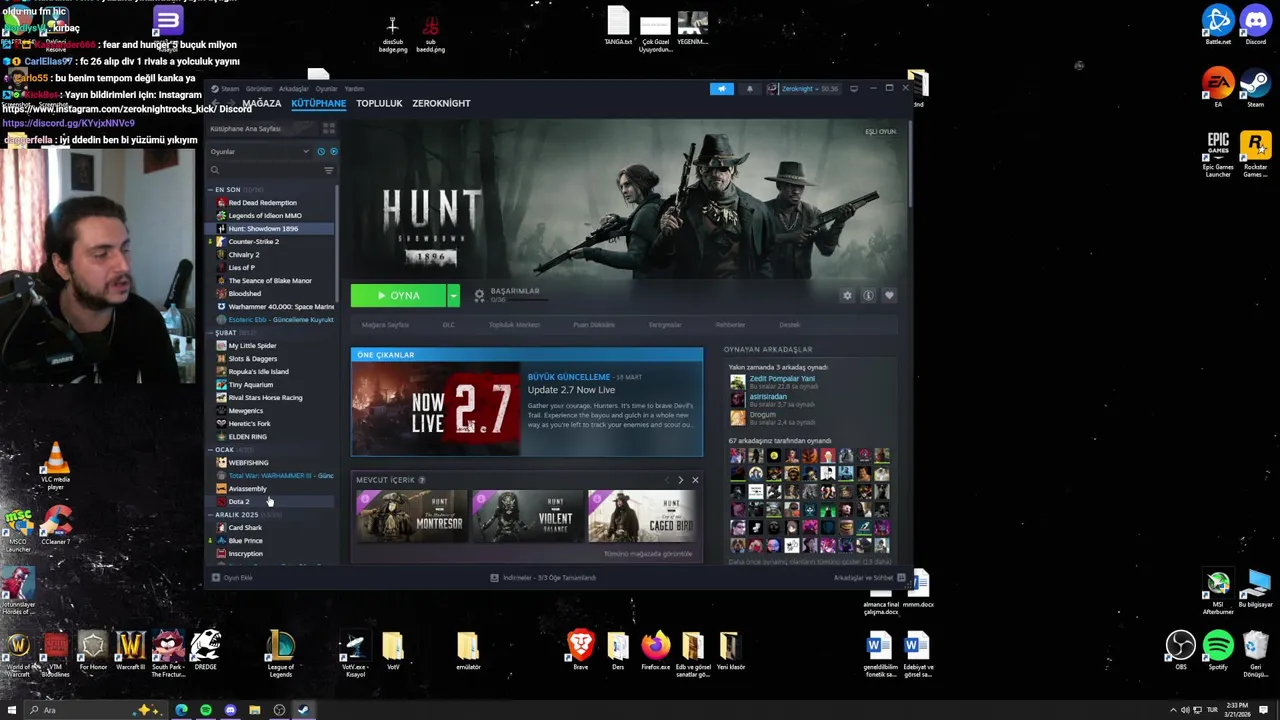Open the Steam notifications bell
Image resolution: width=1280 pixels, height=720 pixels.
(x=749, y=89)
